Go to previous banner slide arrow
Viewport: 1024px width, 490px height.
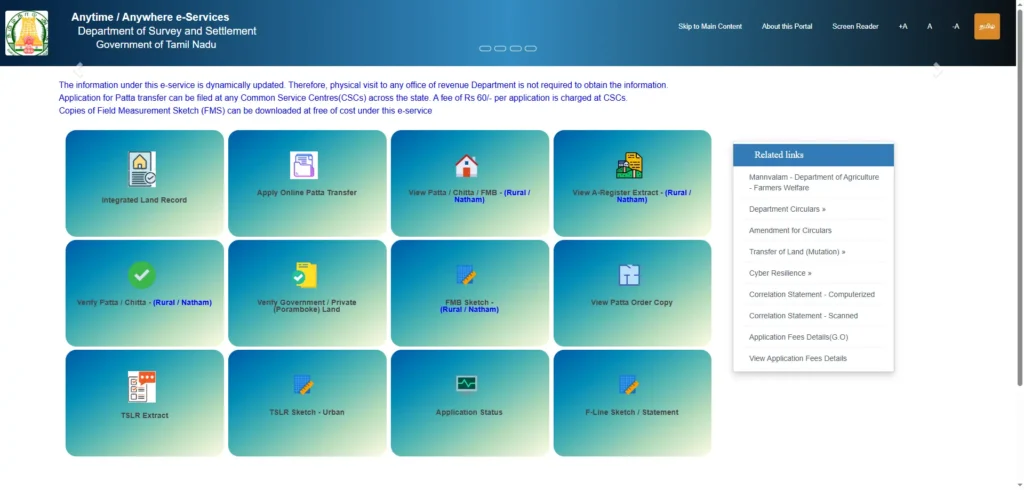(78, 69)
